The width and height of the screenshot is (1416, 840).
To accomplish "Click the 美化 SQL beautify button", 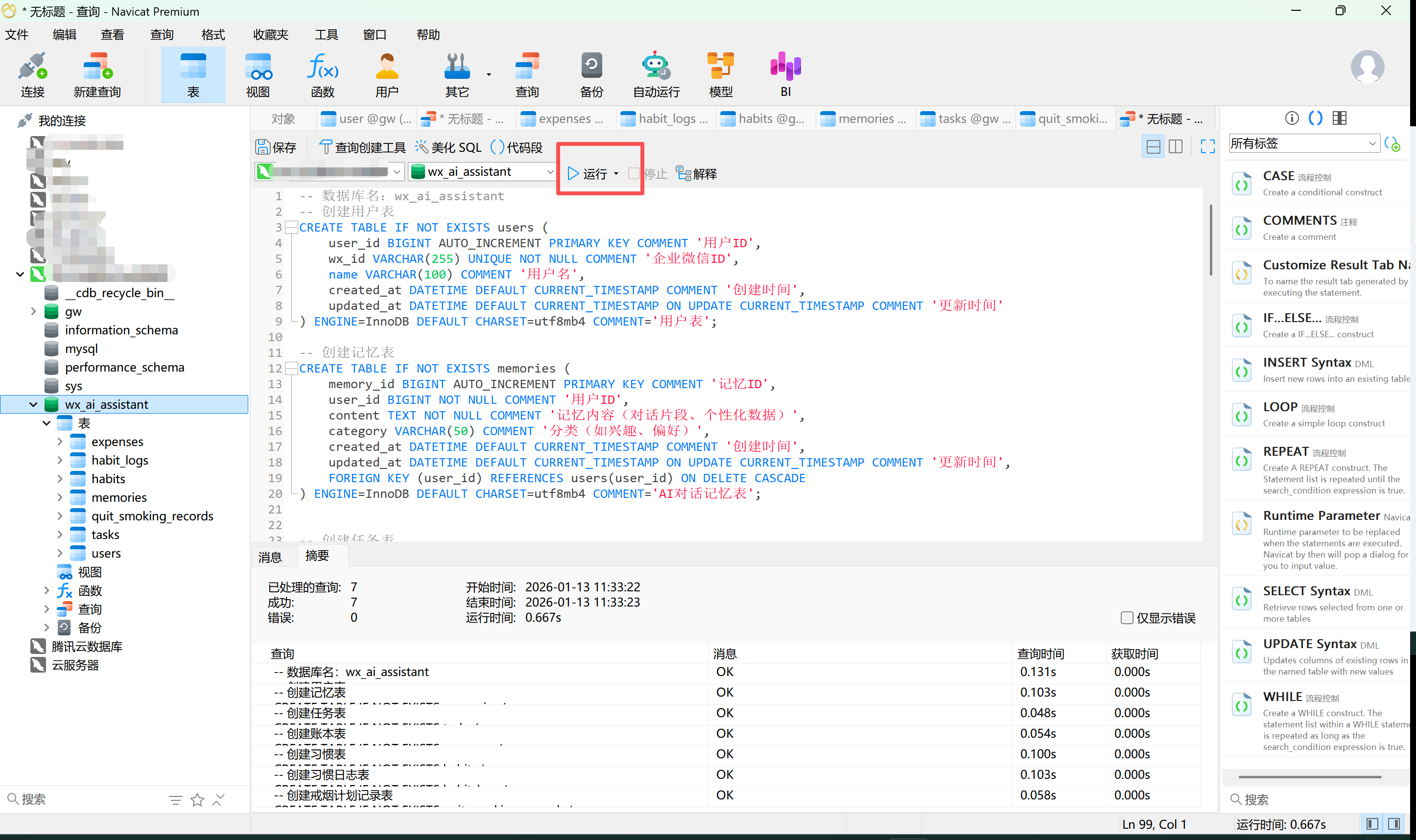I will pyautogui.click(x=448, y=147).
